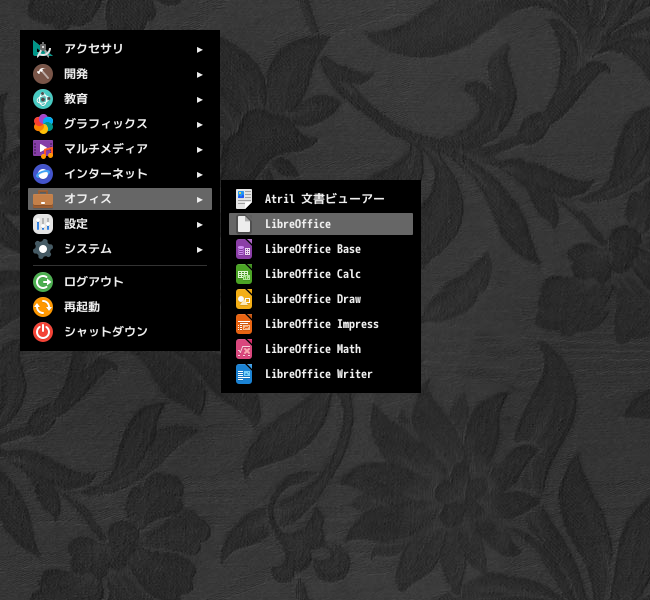
Task: Expand the システム submenu arrow
Action: pos(199,250)
